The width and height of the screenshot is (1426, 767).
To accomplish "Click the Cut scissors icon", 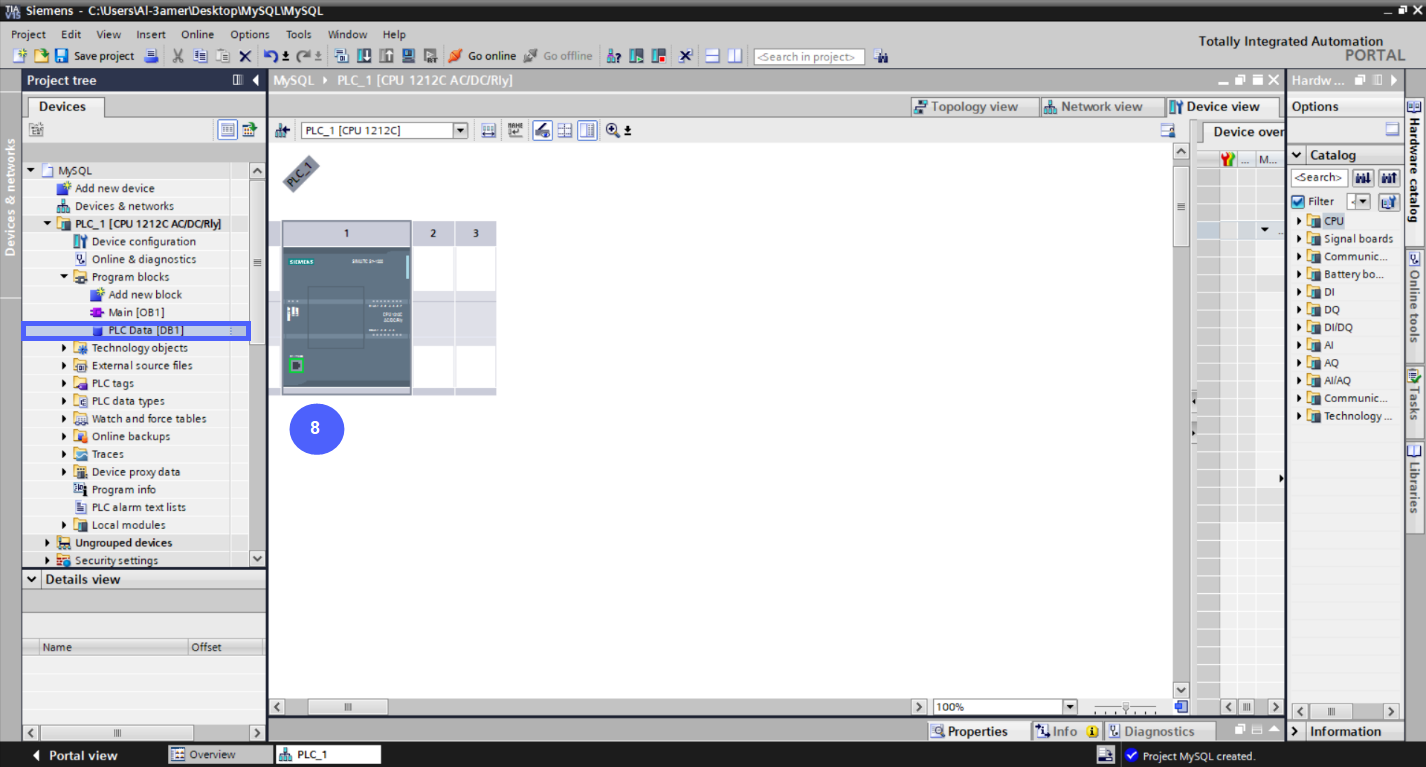I will [x=178, y=56].
